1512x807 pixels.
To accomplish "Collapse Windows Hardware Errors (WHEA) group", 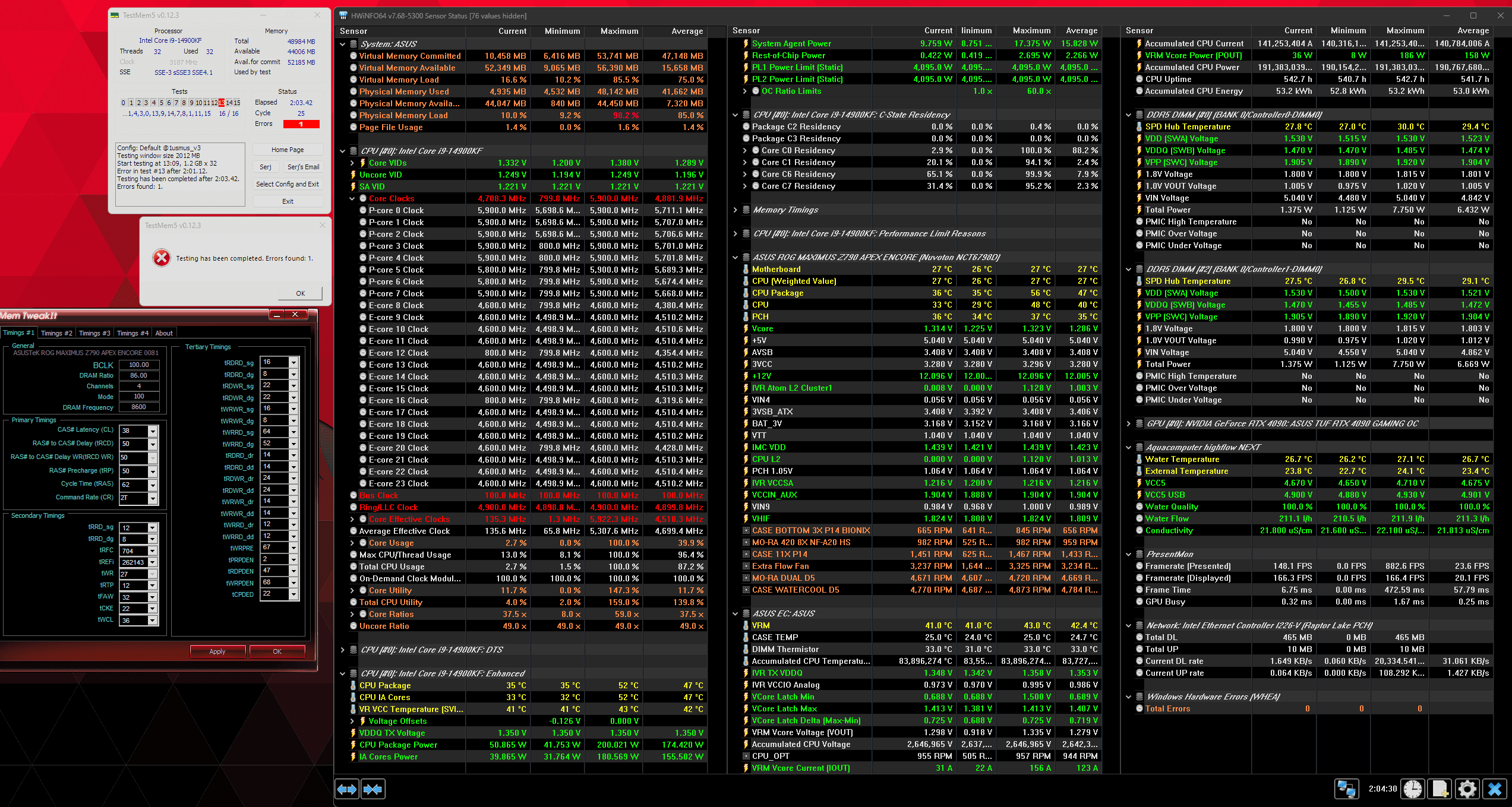I will pos(1129,697).
